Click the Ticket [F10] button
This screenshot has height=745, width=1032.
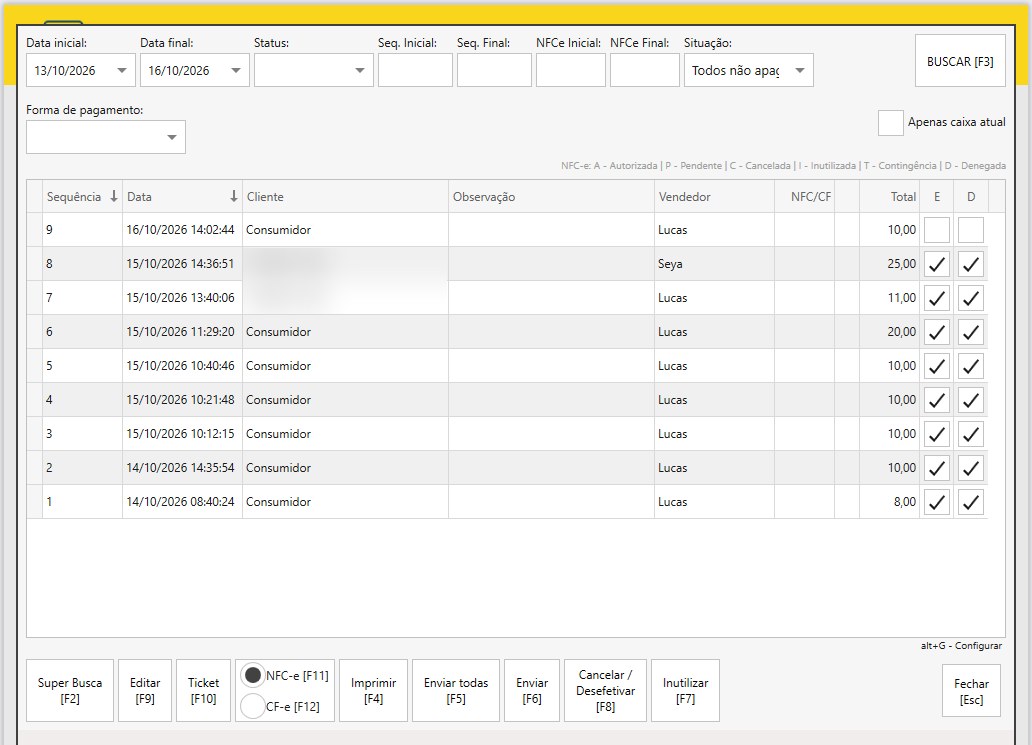(x=203, y=690)
